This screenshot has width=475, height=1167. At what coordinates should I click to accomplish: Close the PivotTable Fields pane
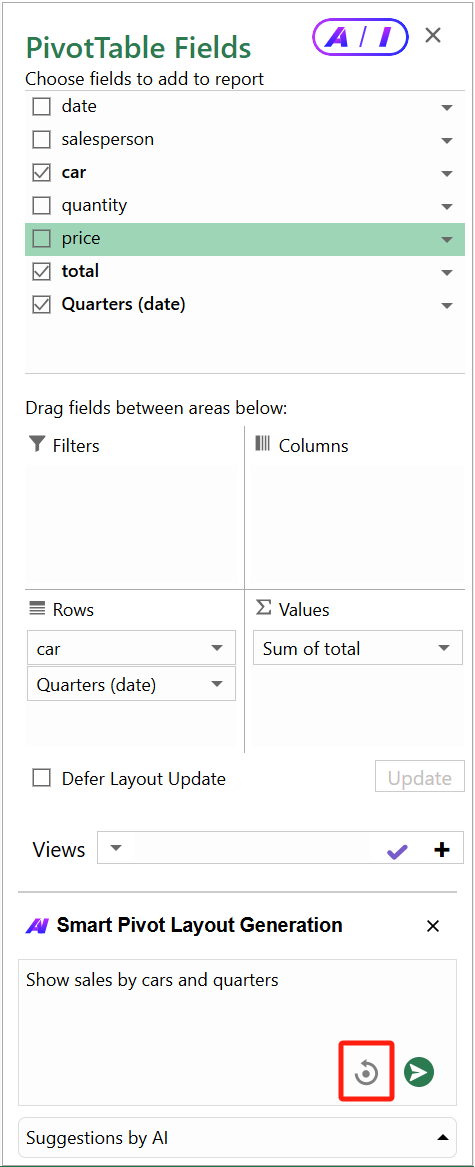[433, 35]
